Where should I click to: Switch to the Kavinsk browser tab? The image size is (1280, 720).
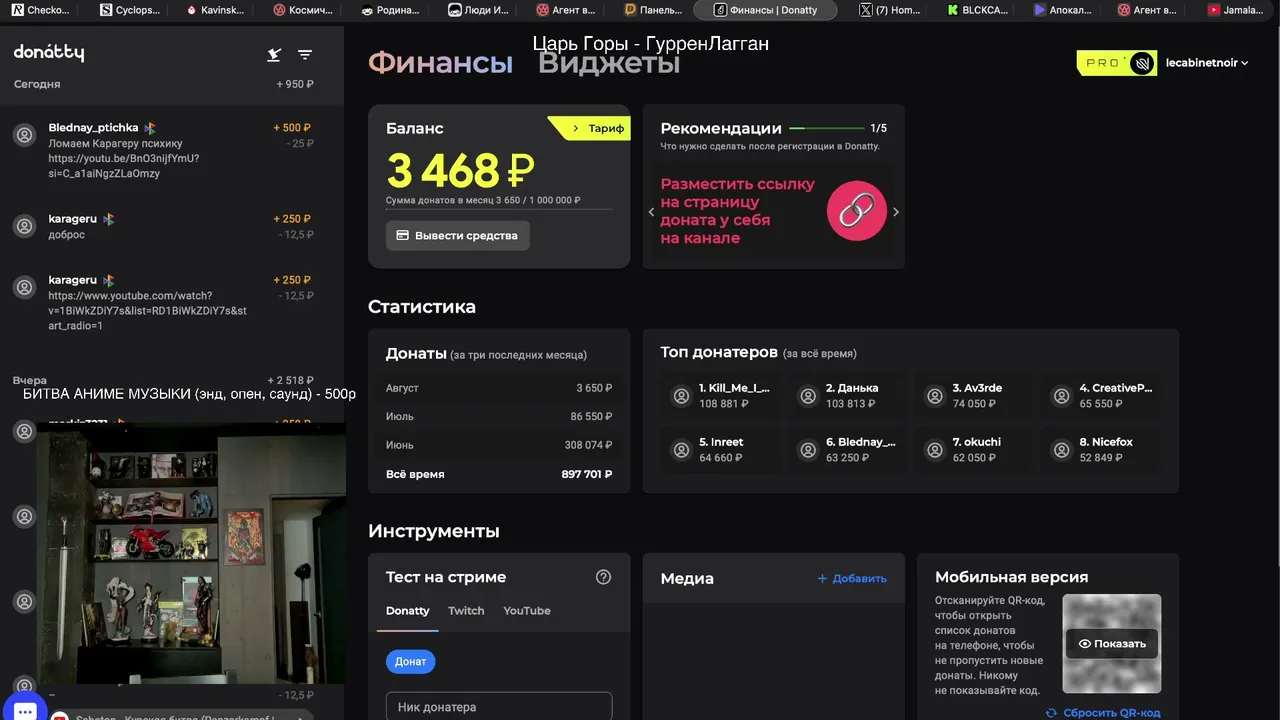tap(217, 10)
